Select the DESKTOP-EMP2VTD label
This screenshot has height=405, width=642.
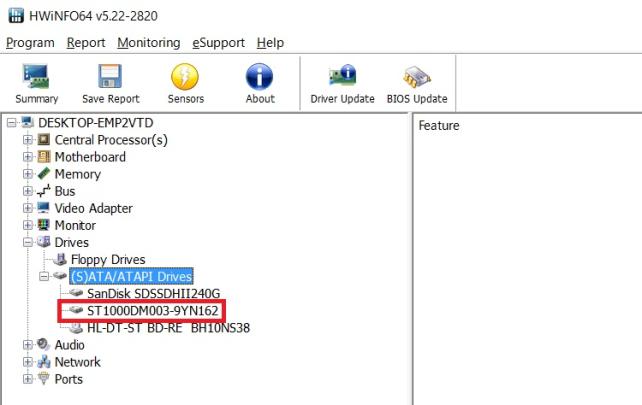click(96, 122)
